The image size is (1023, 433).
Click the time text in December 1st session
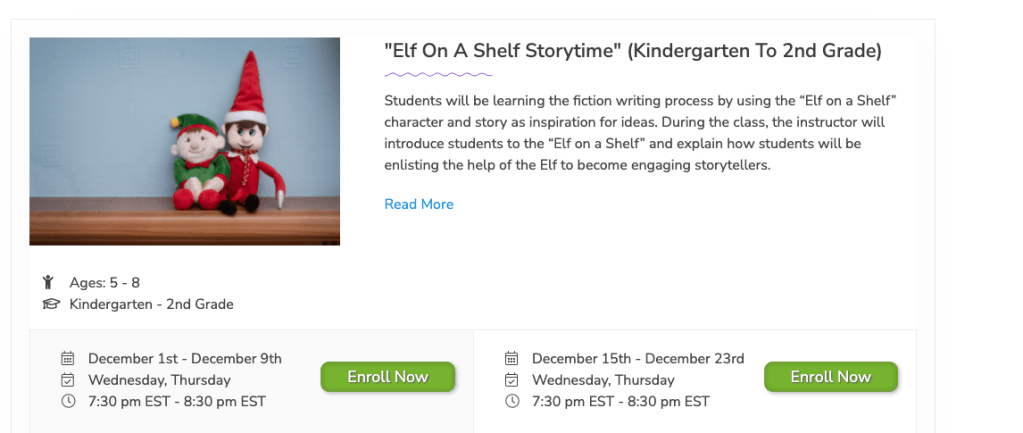[x=177, y=401]
